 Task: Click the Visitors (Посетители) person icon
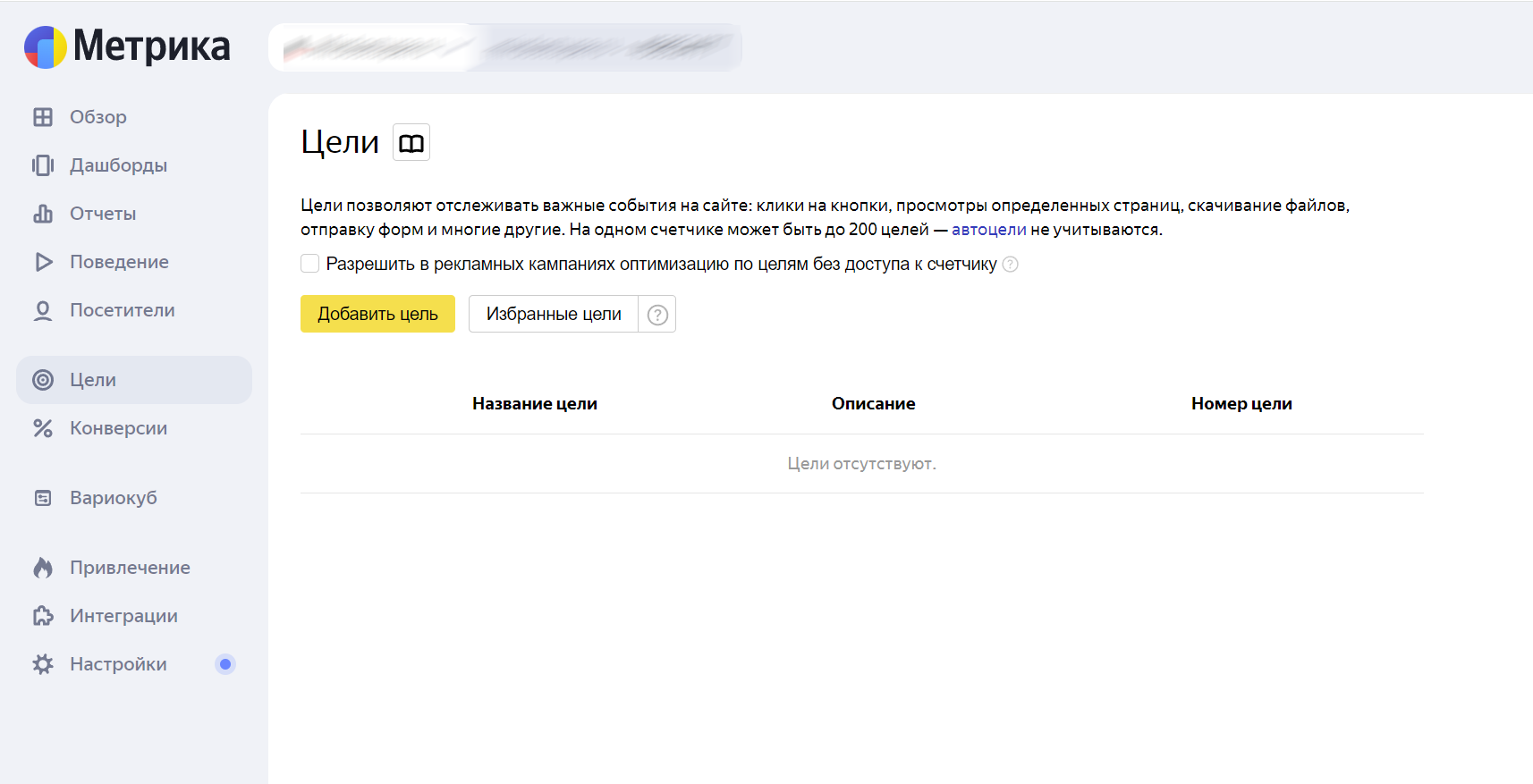point(43,310)
